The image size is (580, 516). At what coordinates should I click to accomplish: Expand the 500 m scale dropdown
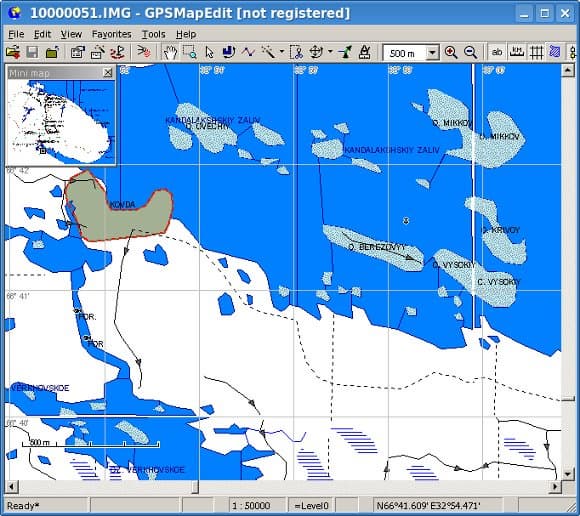pyautogui.click(x=432, y=53)
